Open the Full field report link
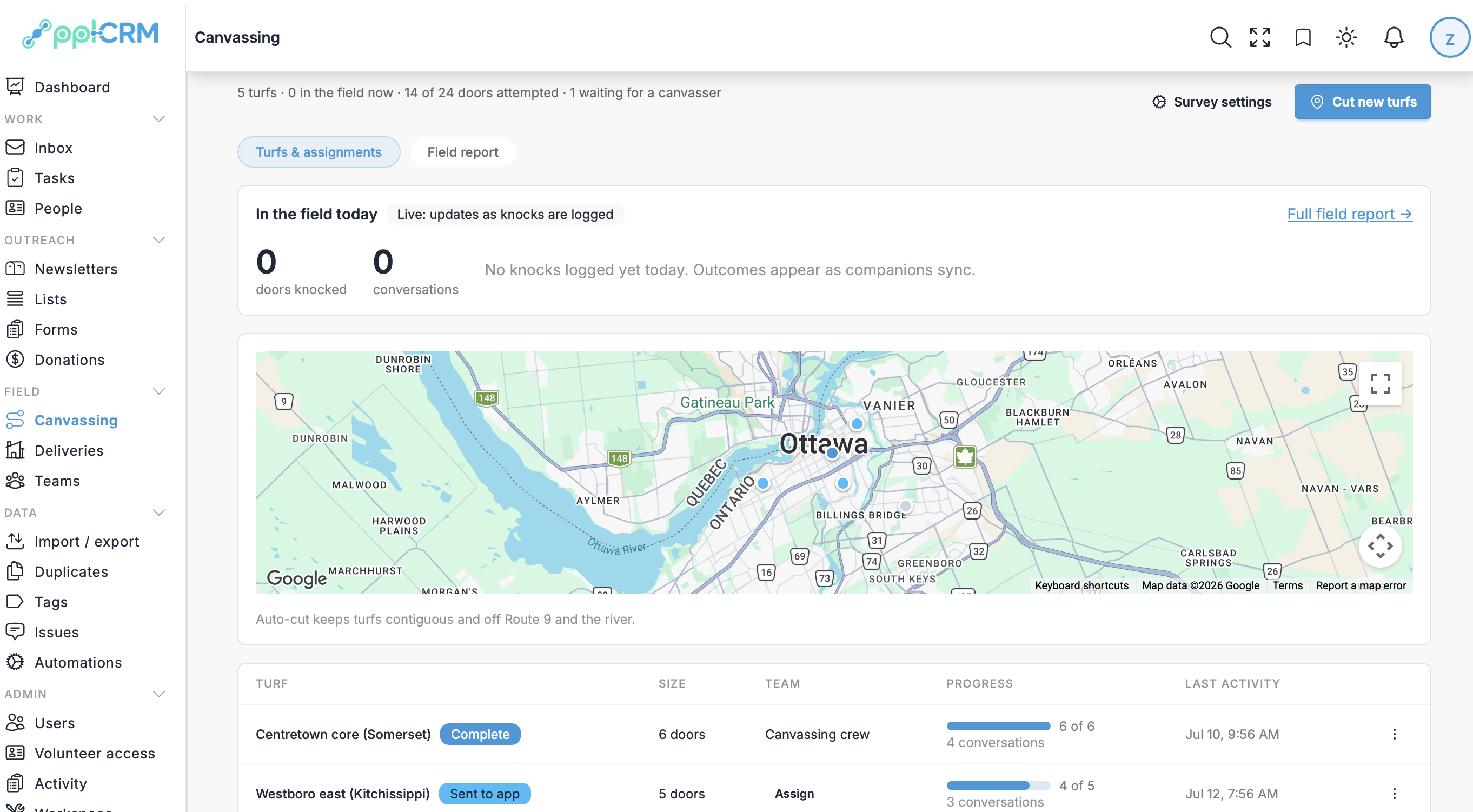Viewport: 1473px width, 812px height. (1350, 214)
